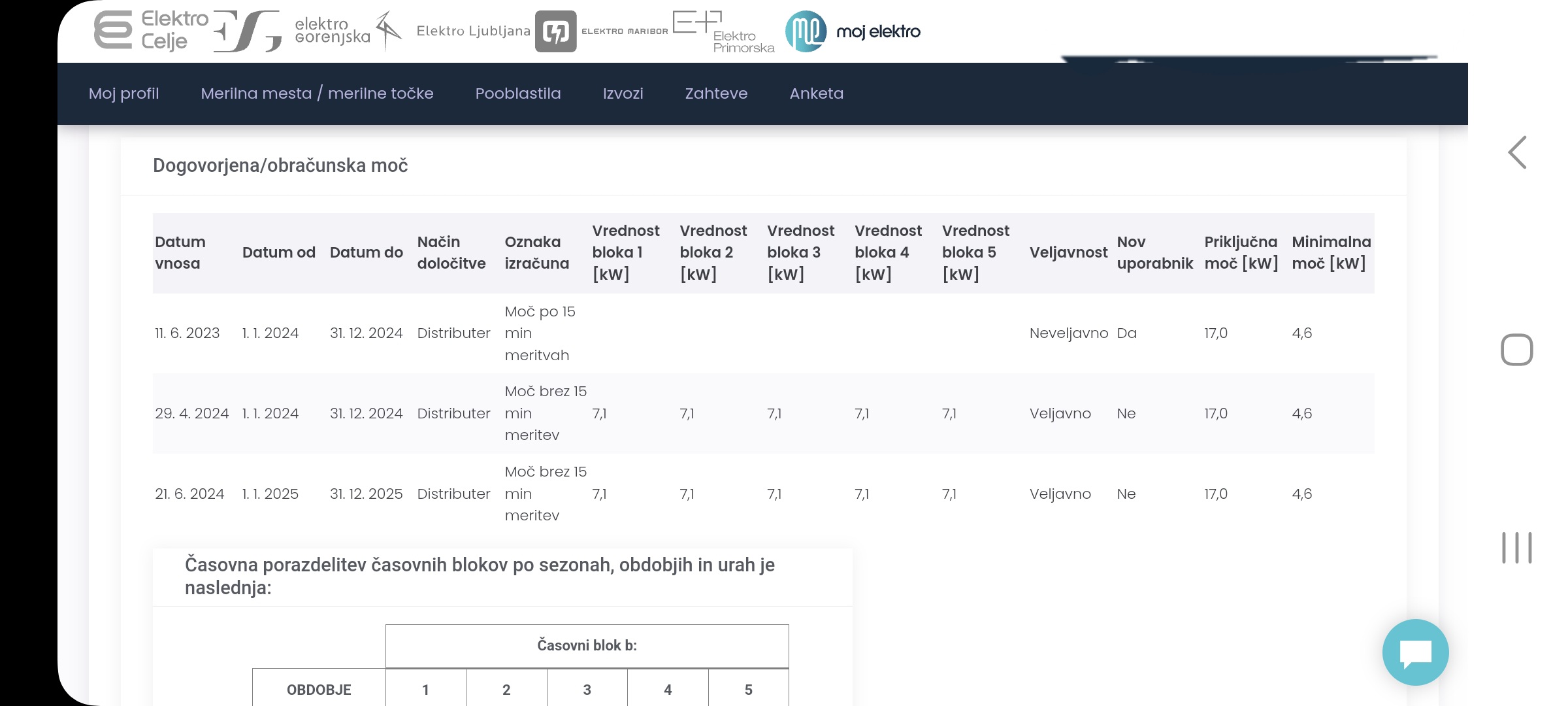1568x706 pixels.
Task: Select the Nov uporabnik column header
Action: point(1155,252)
